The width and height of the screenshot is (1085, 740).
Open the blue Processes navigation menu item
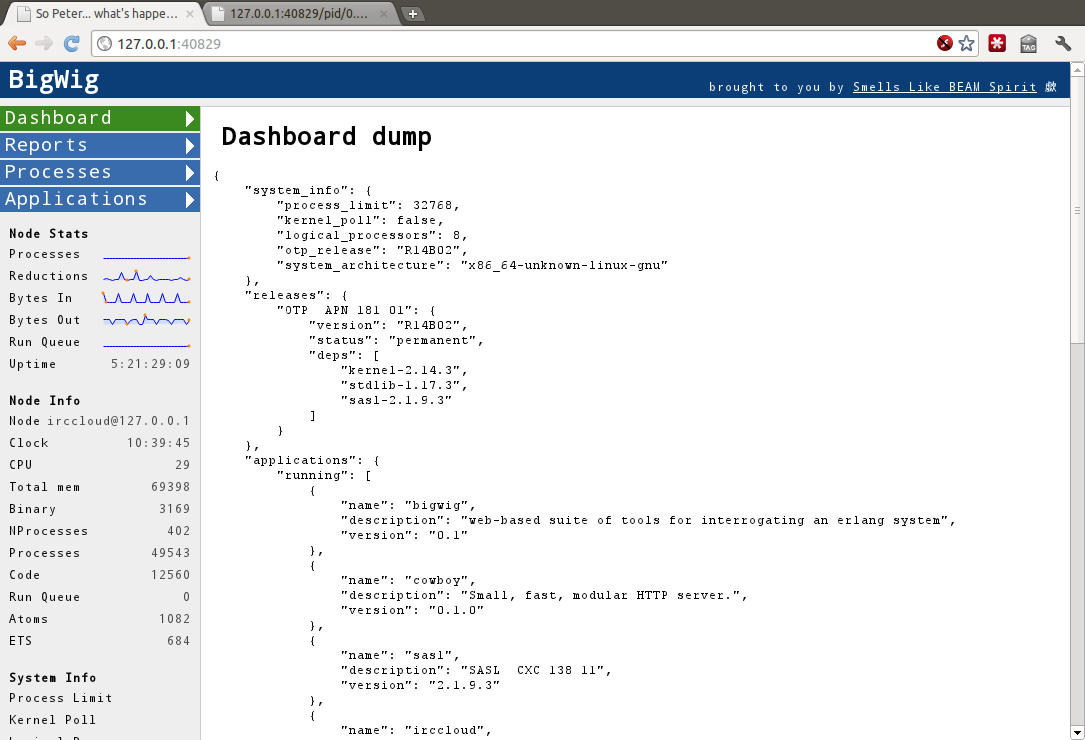(x=100, y=172)
